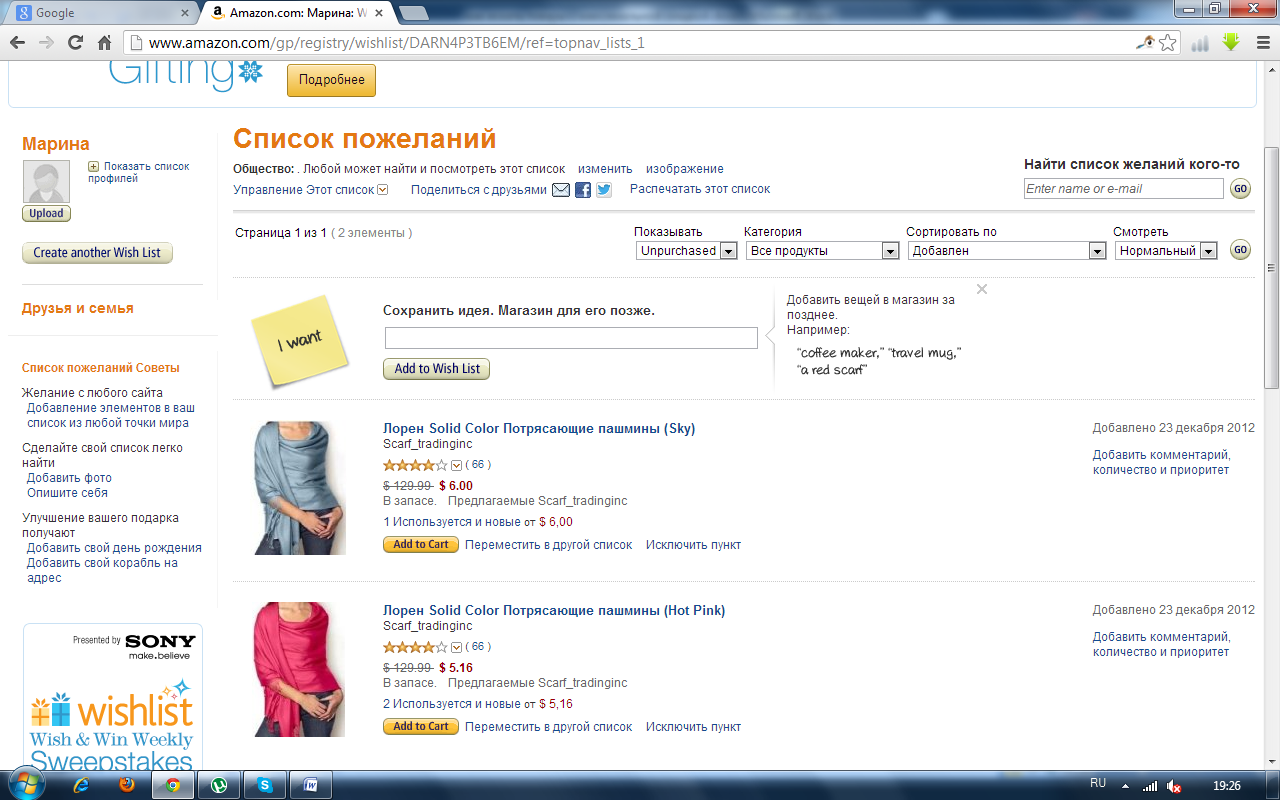Open Hot Pink pashmina product thumbnail
This screenshot has height=800, width=1280.
click(298, 669)
